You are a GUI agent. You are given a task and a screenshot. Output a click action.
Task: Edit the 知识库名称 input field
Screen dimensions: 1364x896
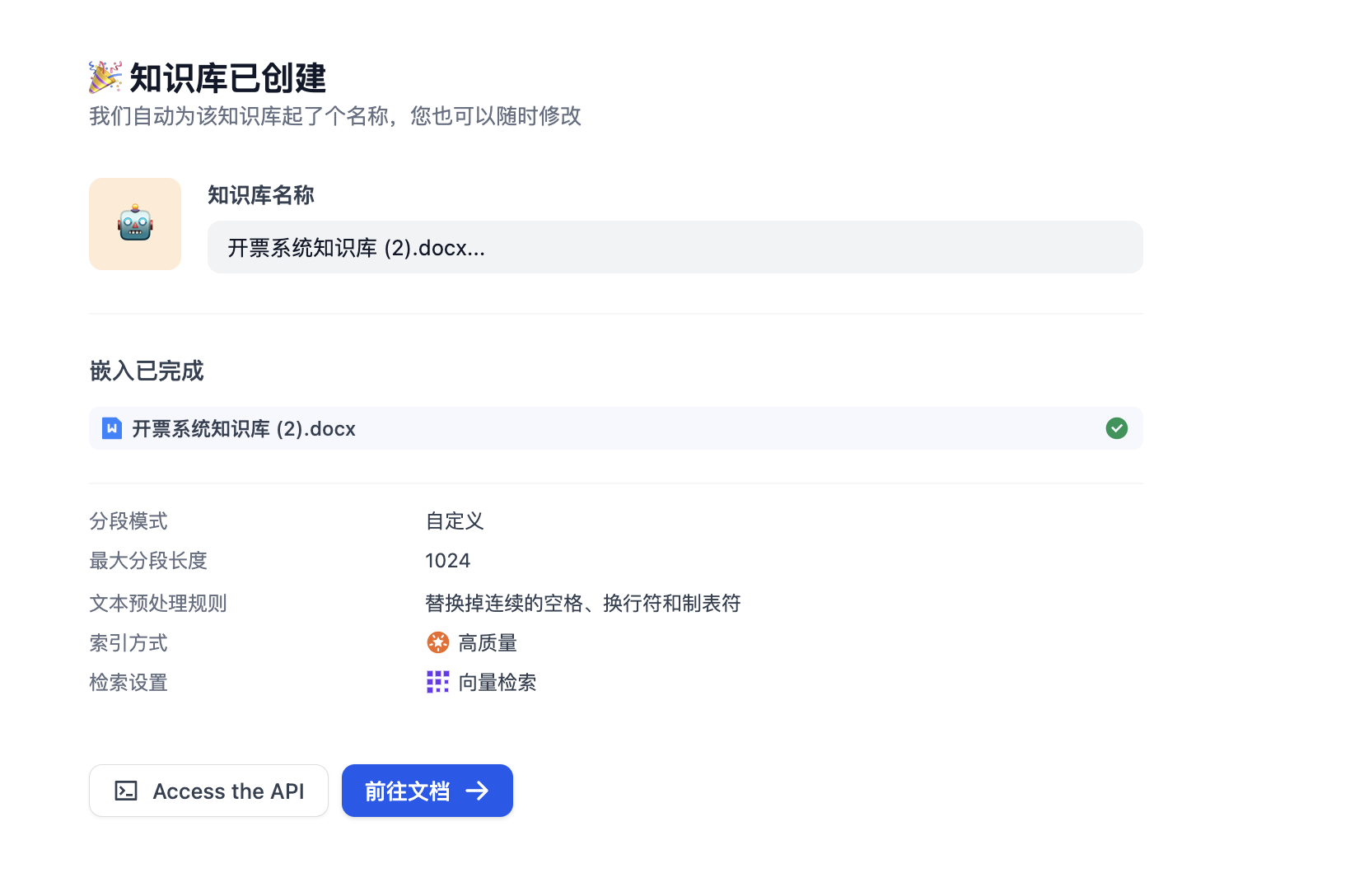pos(674,247)
